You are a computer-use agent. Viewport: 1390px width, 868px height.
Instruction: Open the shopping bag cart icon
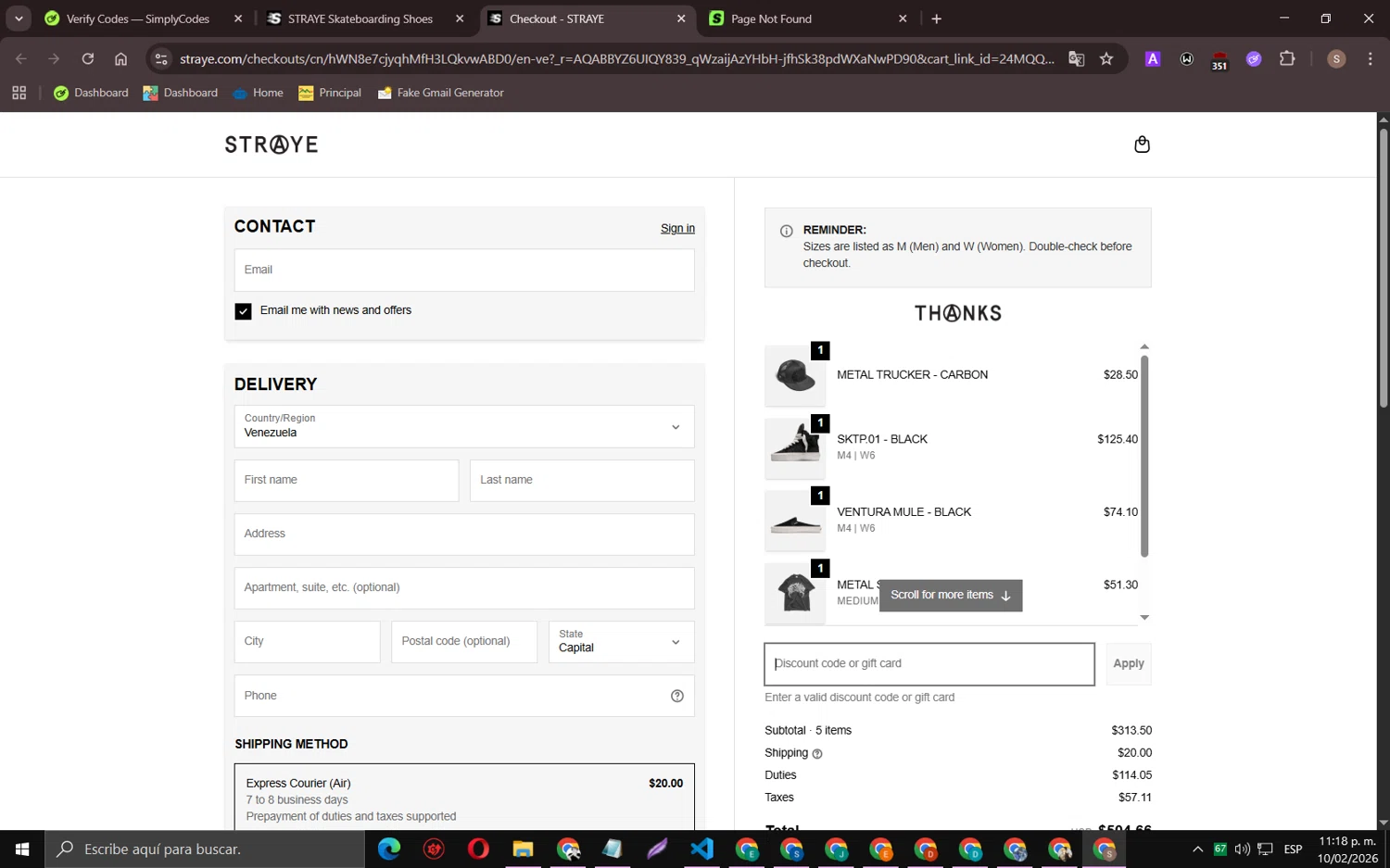(1142, 145)
